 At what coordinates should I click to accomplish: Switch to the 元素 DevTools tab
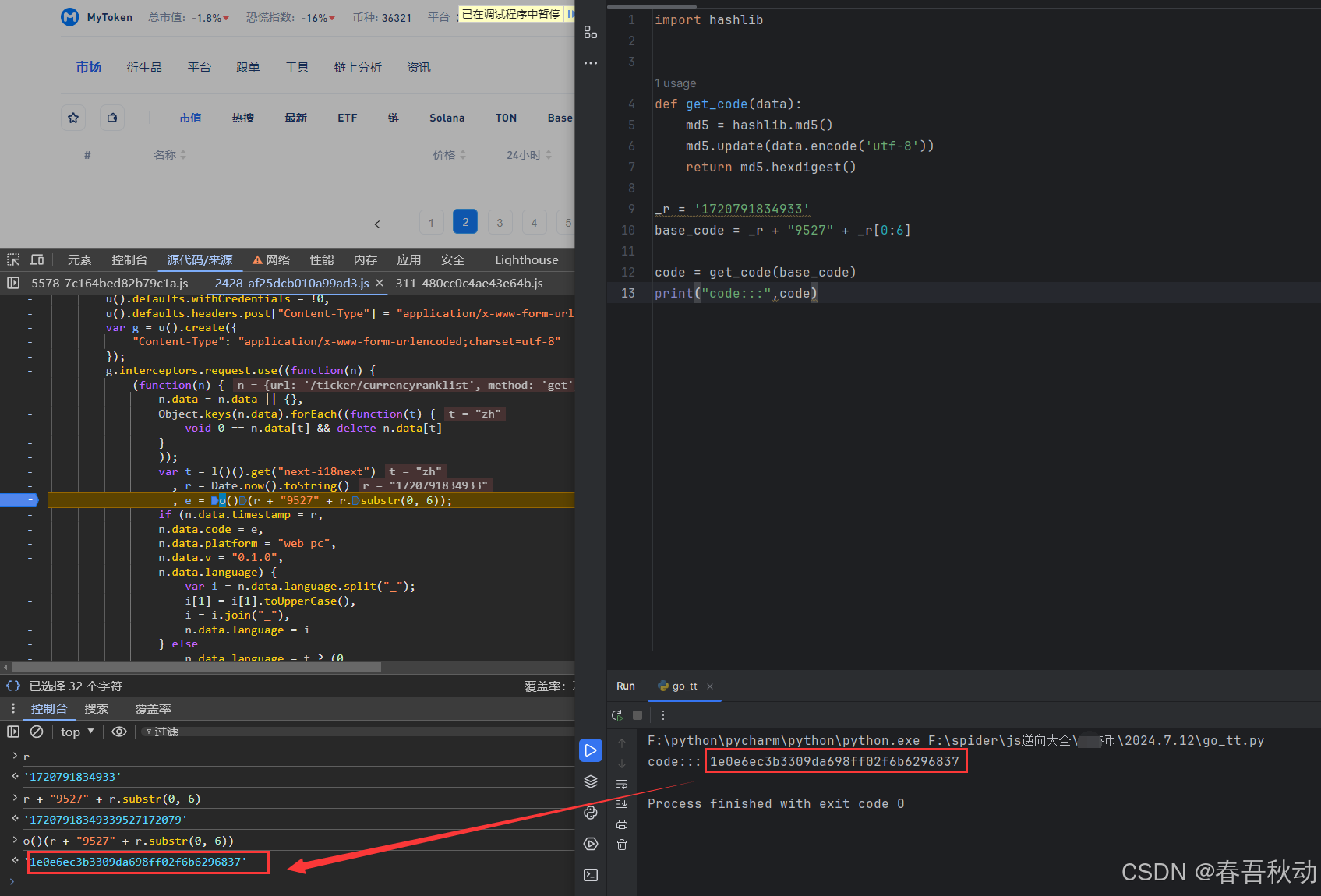(x=79, y=259)
